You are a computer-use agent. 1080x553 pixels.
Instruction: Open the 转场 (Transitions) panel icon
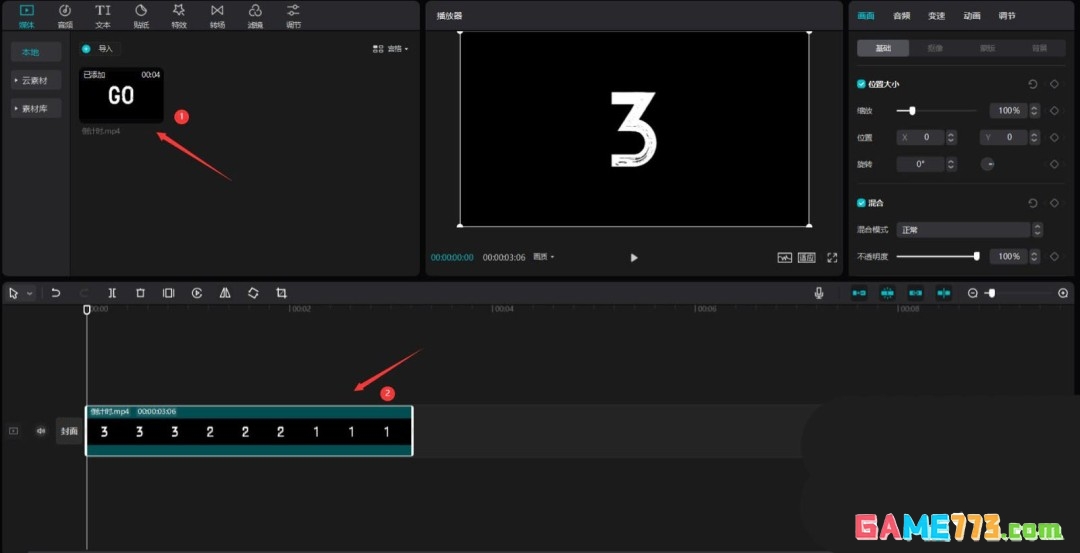click(x=217, y=15)
